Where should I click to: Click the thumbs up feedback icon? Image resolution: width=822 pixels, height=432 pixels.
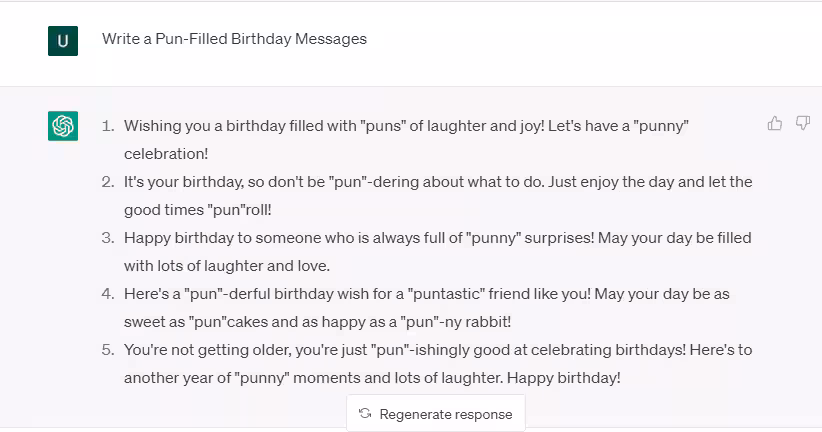point(775,123)
